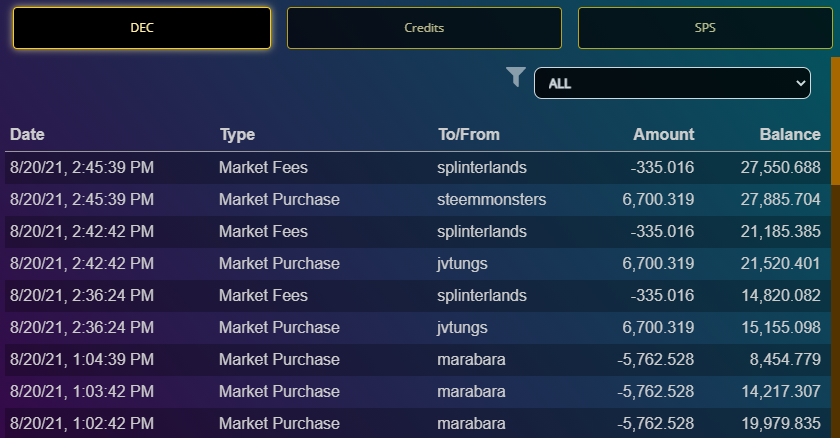Click the Amount column header
The height and width of the screenshot is (438, 840).
tap(664, 134)
